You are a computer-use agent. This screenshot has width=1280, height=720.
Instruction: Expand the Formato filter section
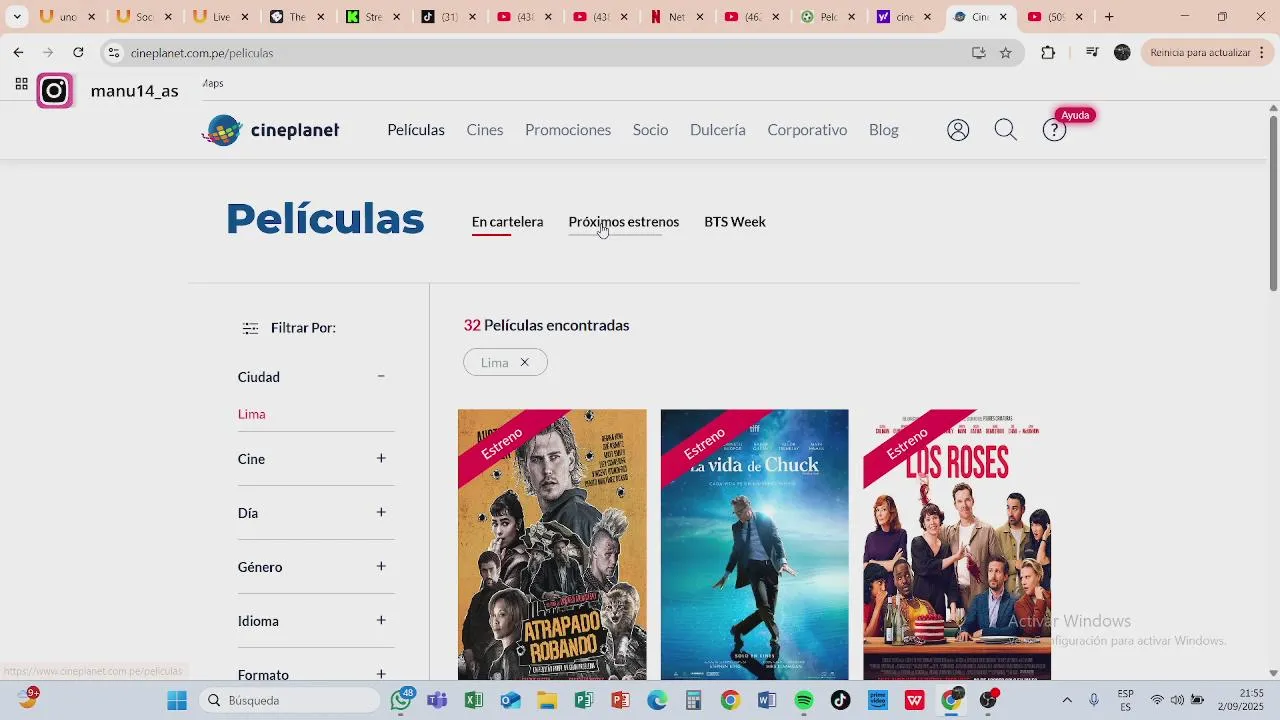[x=381, y=674]
